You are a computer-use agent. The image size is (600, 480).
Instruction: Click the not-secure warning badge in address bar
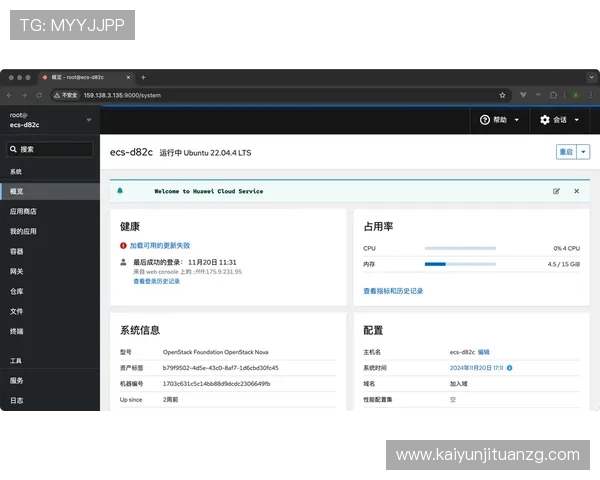click(65, 95)
